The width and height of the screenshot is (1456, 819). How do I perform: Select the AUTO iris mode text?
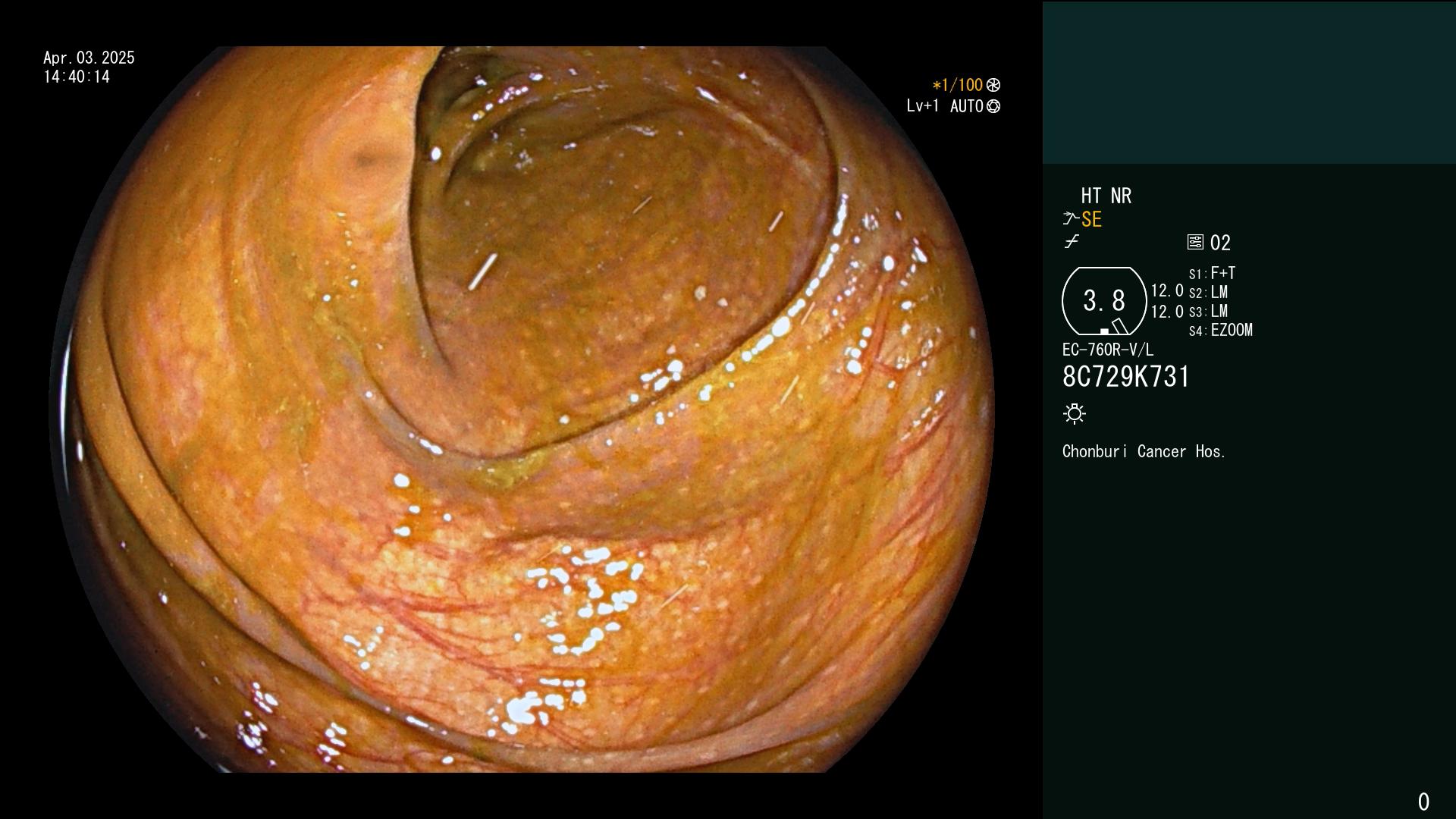pos(967,106)
